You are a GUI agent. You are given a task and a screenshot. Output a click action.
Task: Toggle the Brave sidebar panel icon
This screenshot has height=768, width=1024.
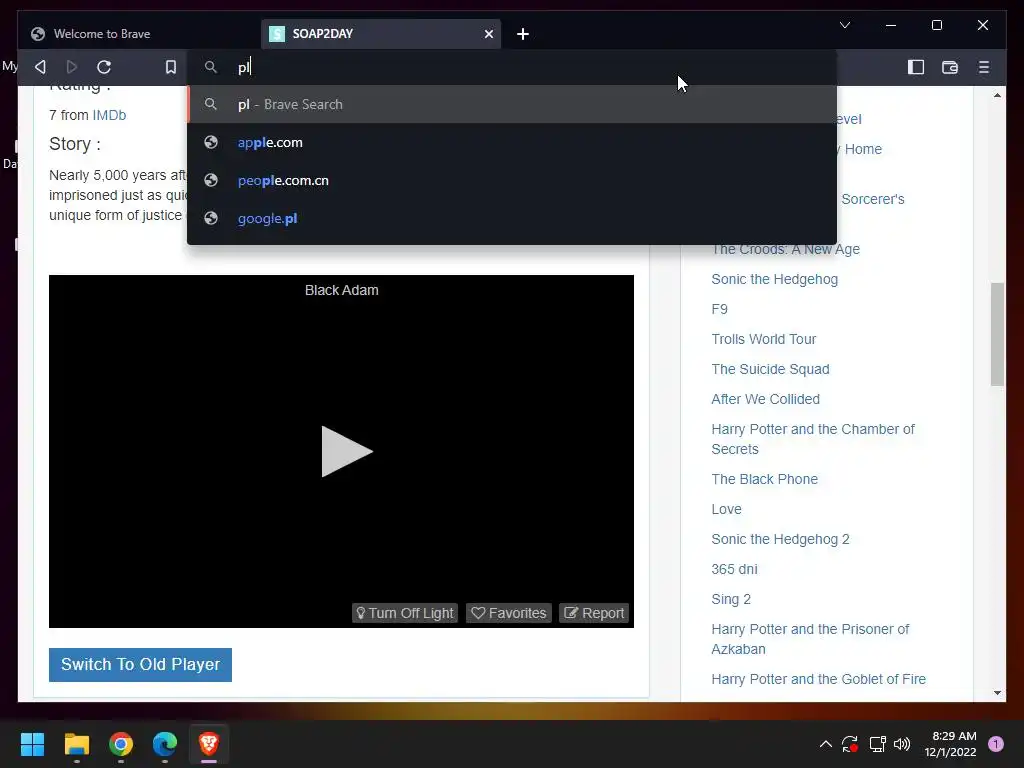click(x=916, y=67)
